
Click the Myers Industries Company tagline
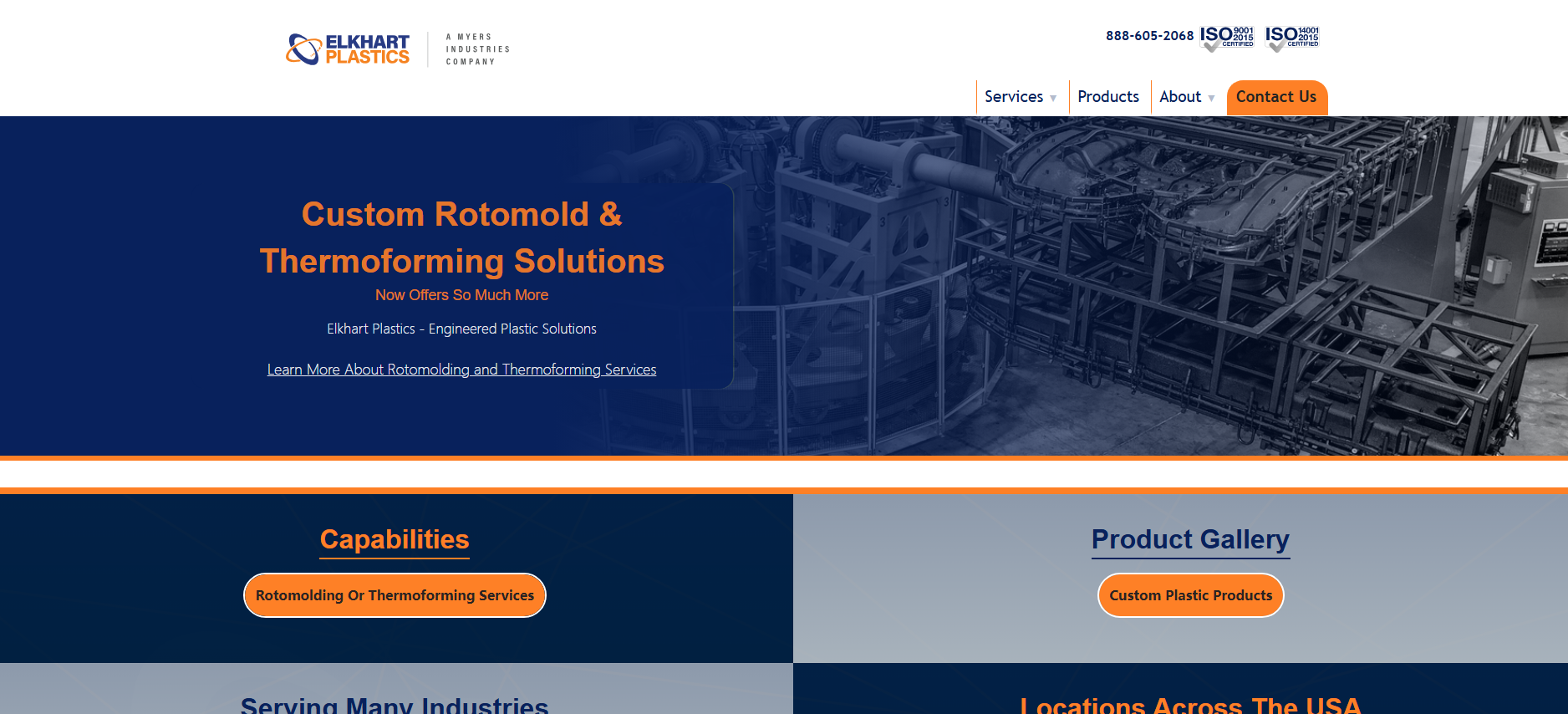(x=477, y=49)
